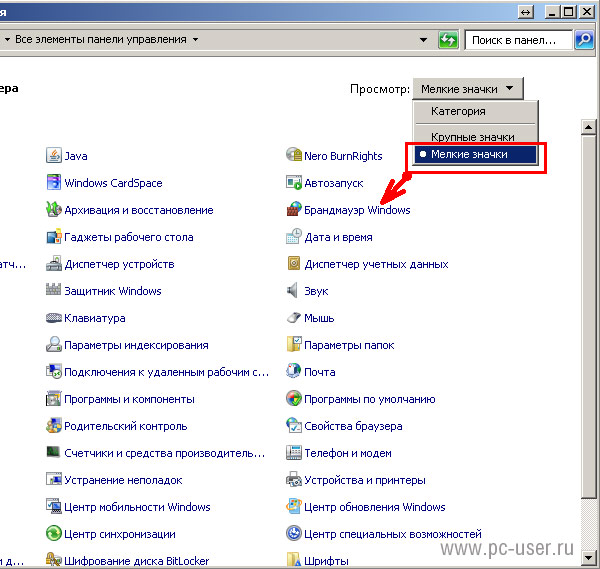The height and width of the screenshot is (569, 600).
Task: Open the Диспетчер учетных данных link
Action: point(376,264)
